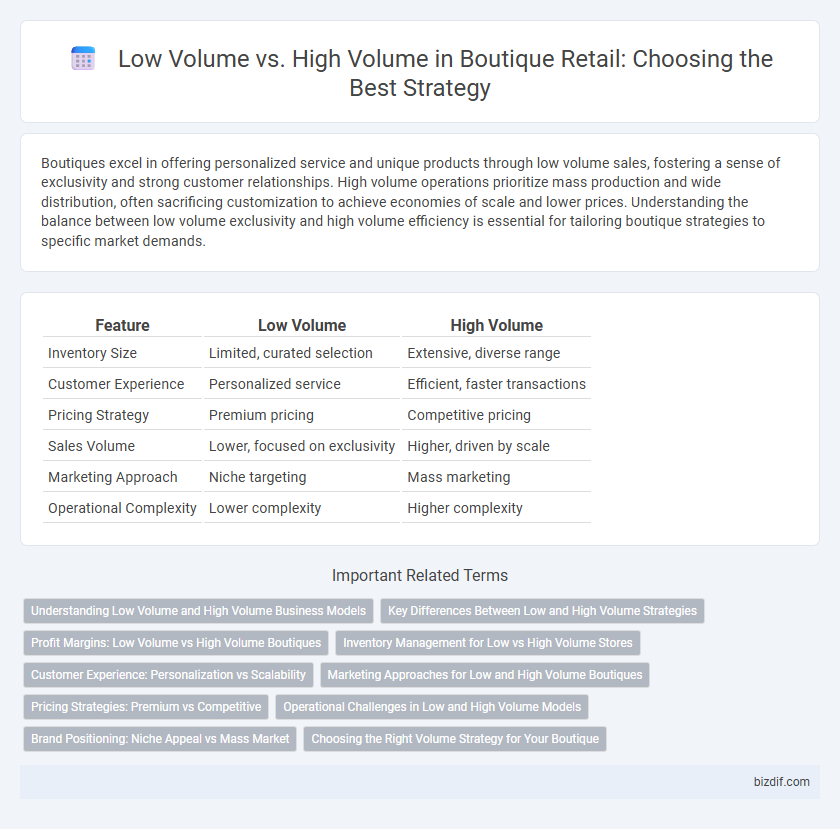Viewport: 840px width, 829px height.
Task: Click the page title heading
Action: pyautogui.click(x=445, y=73)
